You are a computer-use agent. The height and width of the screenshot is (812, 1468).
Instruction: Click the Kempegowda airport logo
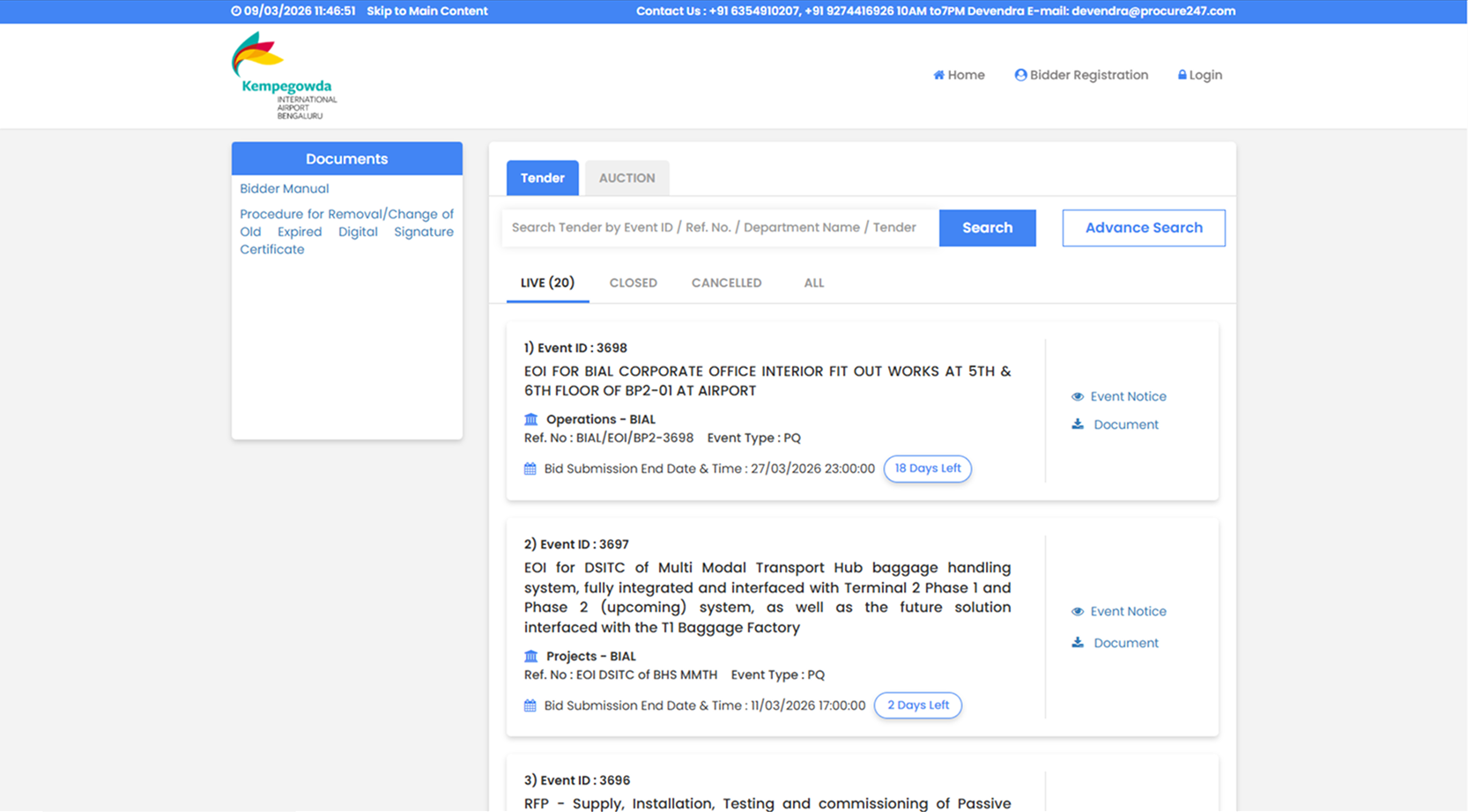coord(283,76)
